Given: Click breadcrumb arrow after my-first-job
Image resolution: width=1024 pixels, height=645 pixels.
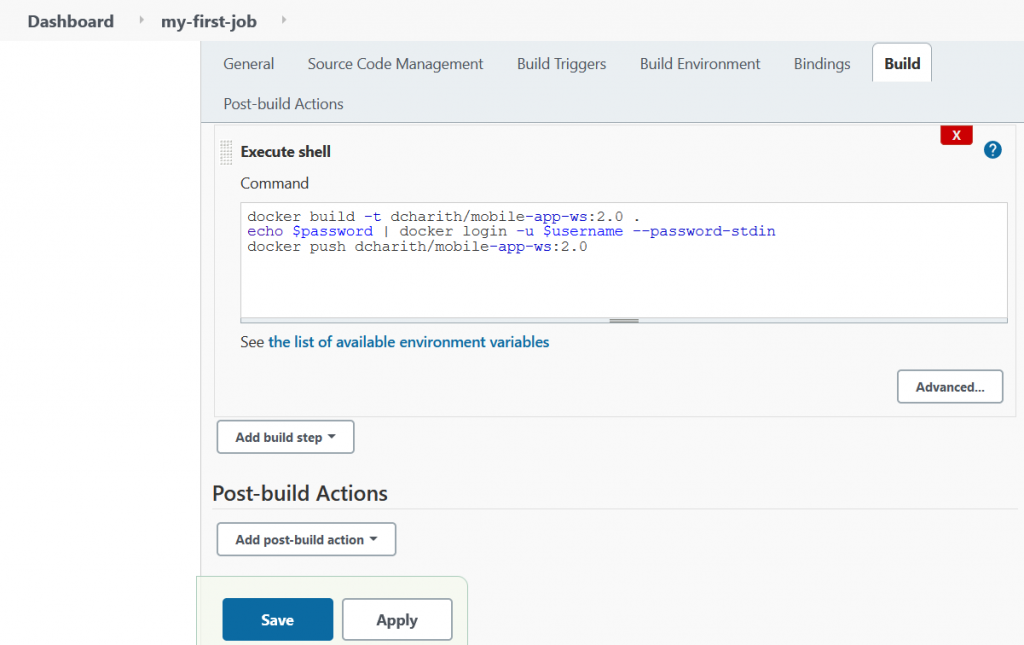Looking at the screenshot, I should point(284,21).
